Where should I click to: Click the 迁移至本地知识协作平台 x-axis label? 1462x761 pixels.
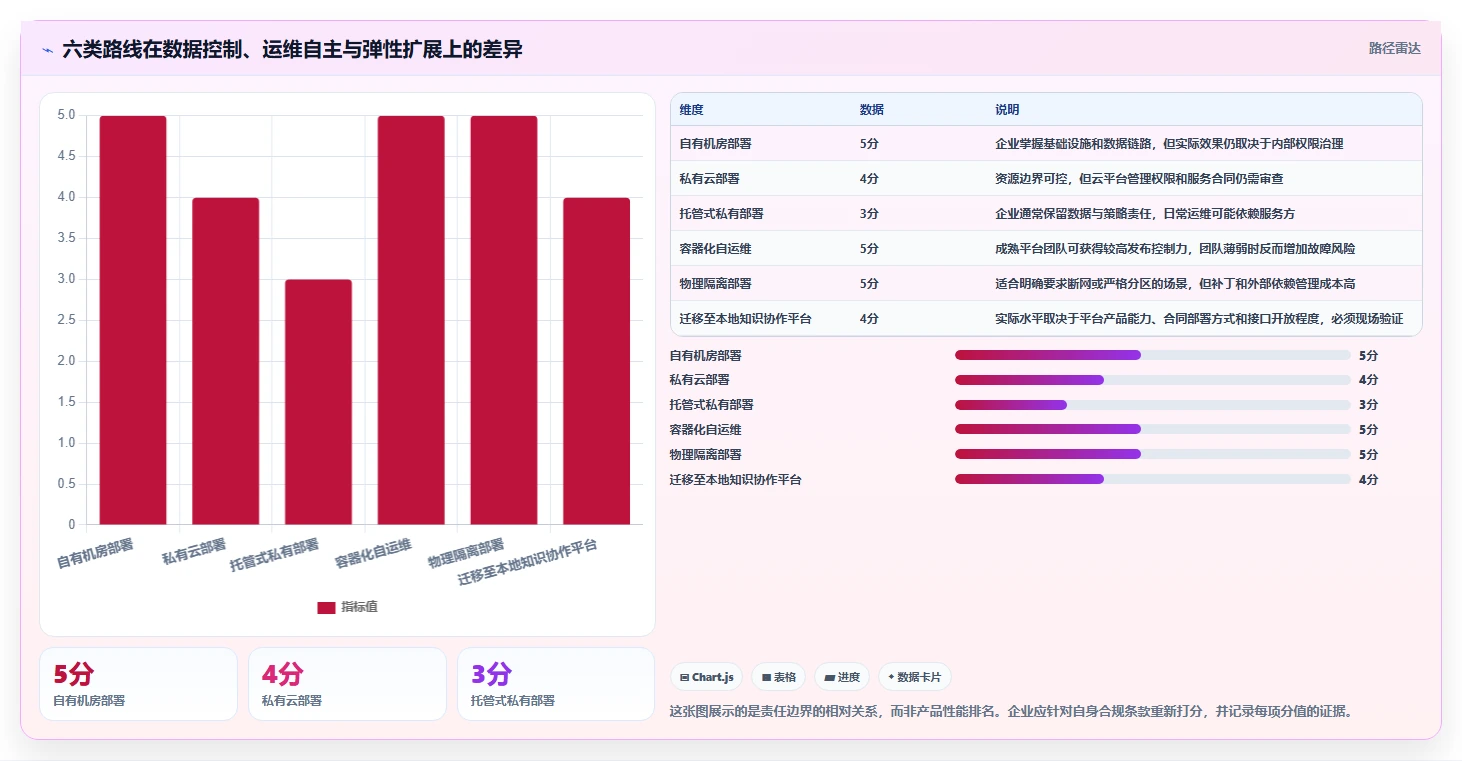point(528,562)
